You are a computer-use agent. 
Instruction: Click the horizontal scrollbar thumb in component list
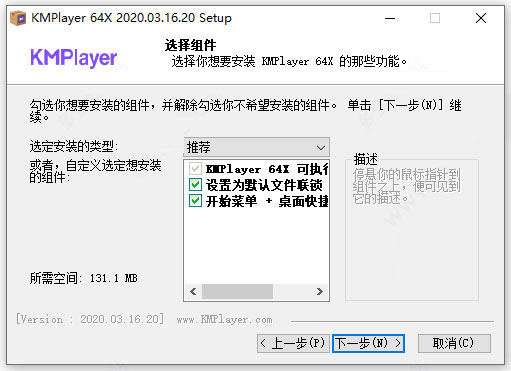click(237, 292)
